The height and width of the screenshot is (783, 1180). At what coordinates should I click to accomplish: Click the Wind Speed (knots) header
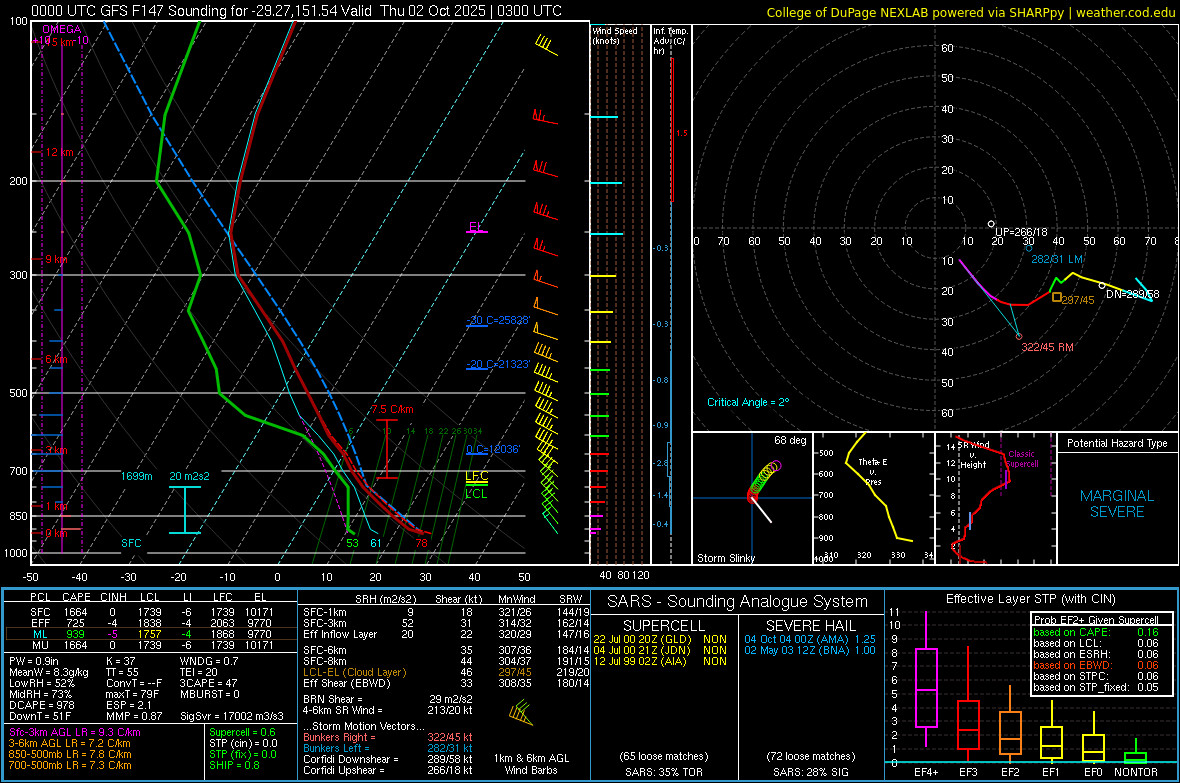tap(615, 35)
